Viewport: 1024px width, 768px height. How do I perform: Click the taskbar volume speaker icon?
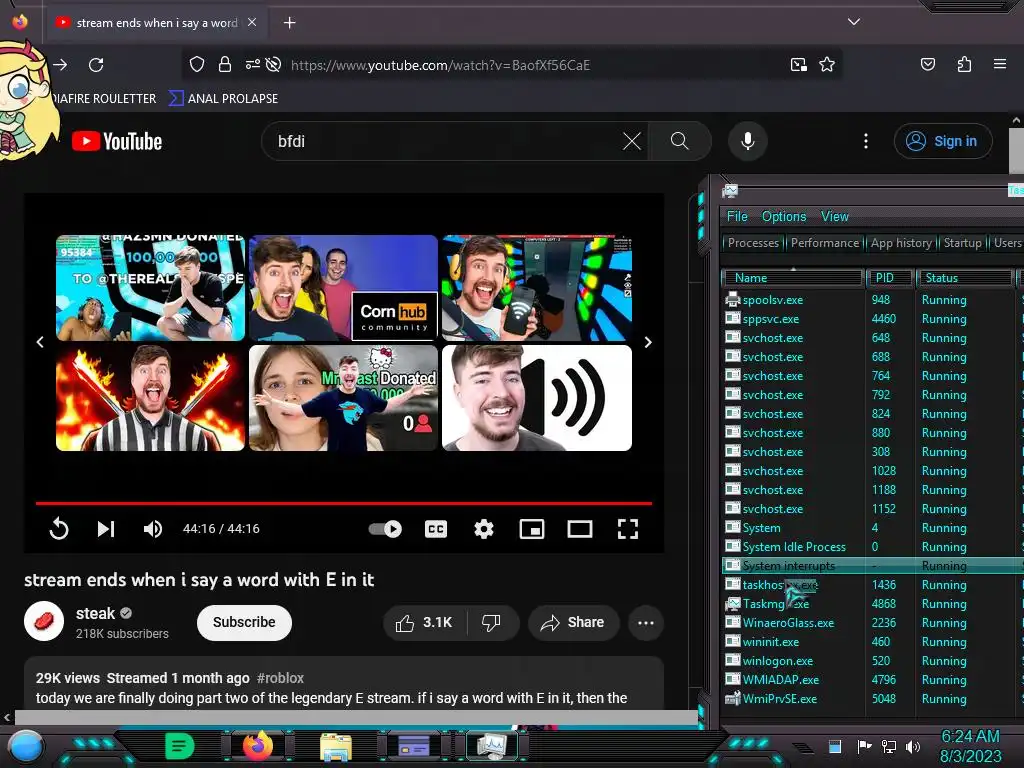point(912,746)
